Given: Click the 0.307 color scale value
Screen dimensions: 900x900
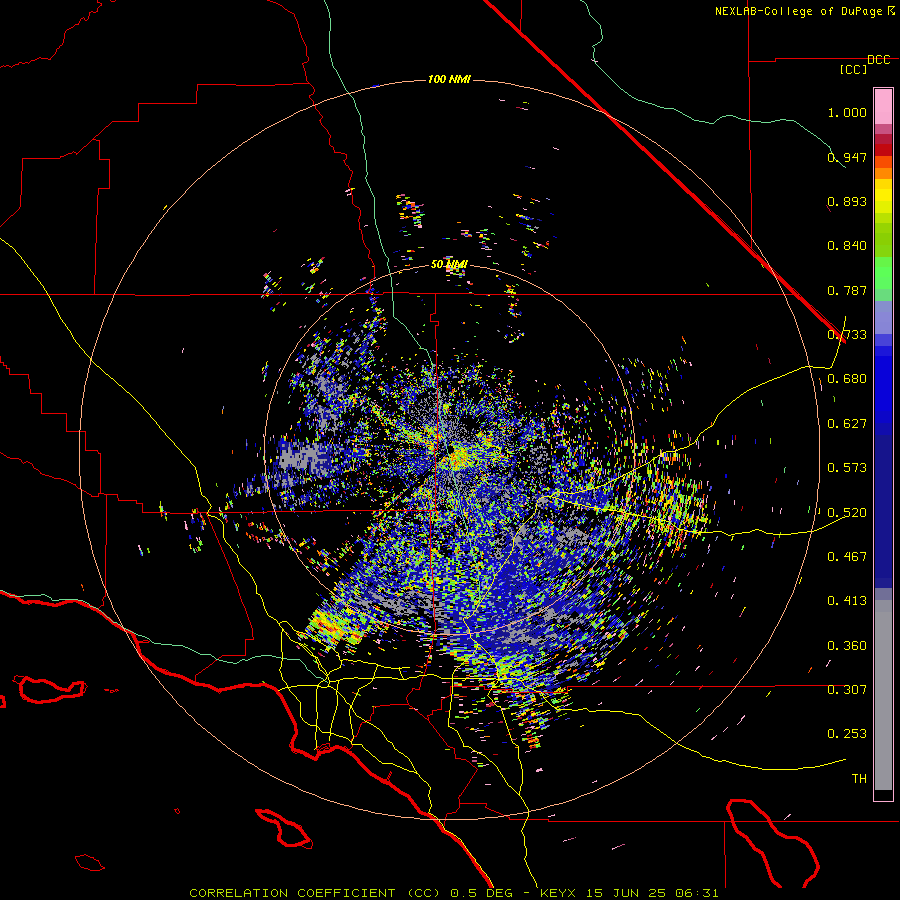Looking at the screenshot, I should click(847, 690).
